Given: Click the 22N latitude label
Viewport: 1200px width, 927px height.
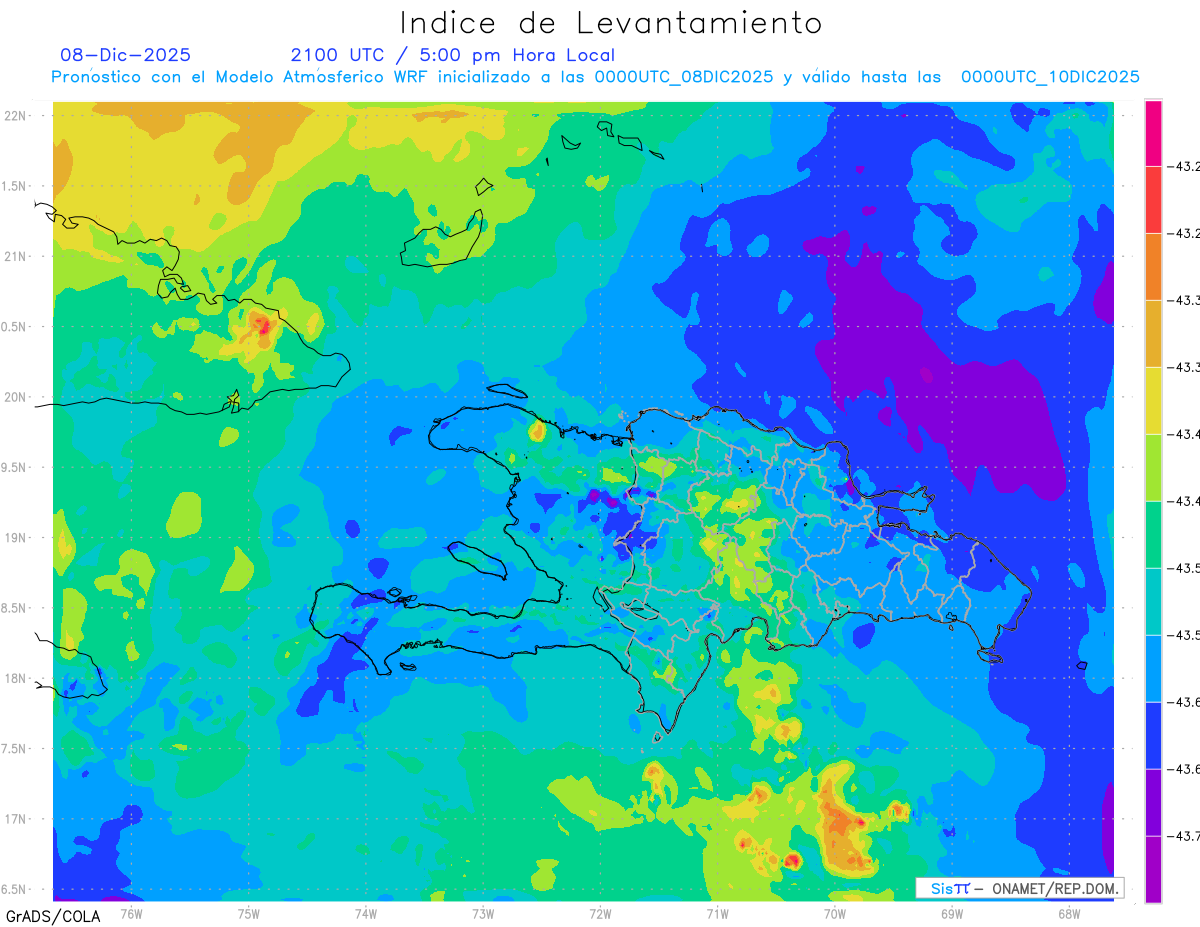Looking at the screenshot, I should [x=15, y=115].
